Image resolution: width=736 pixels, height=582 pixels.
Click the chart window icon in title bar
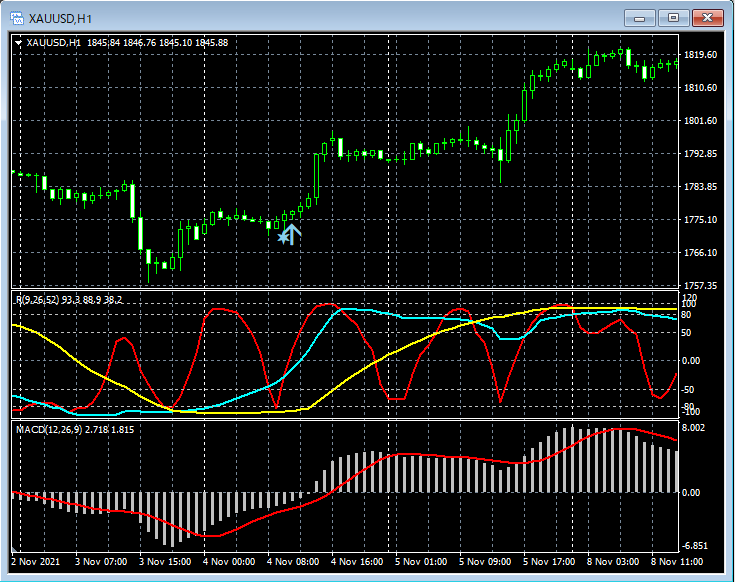[16, 18]
